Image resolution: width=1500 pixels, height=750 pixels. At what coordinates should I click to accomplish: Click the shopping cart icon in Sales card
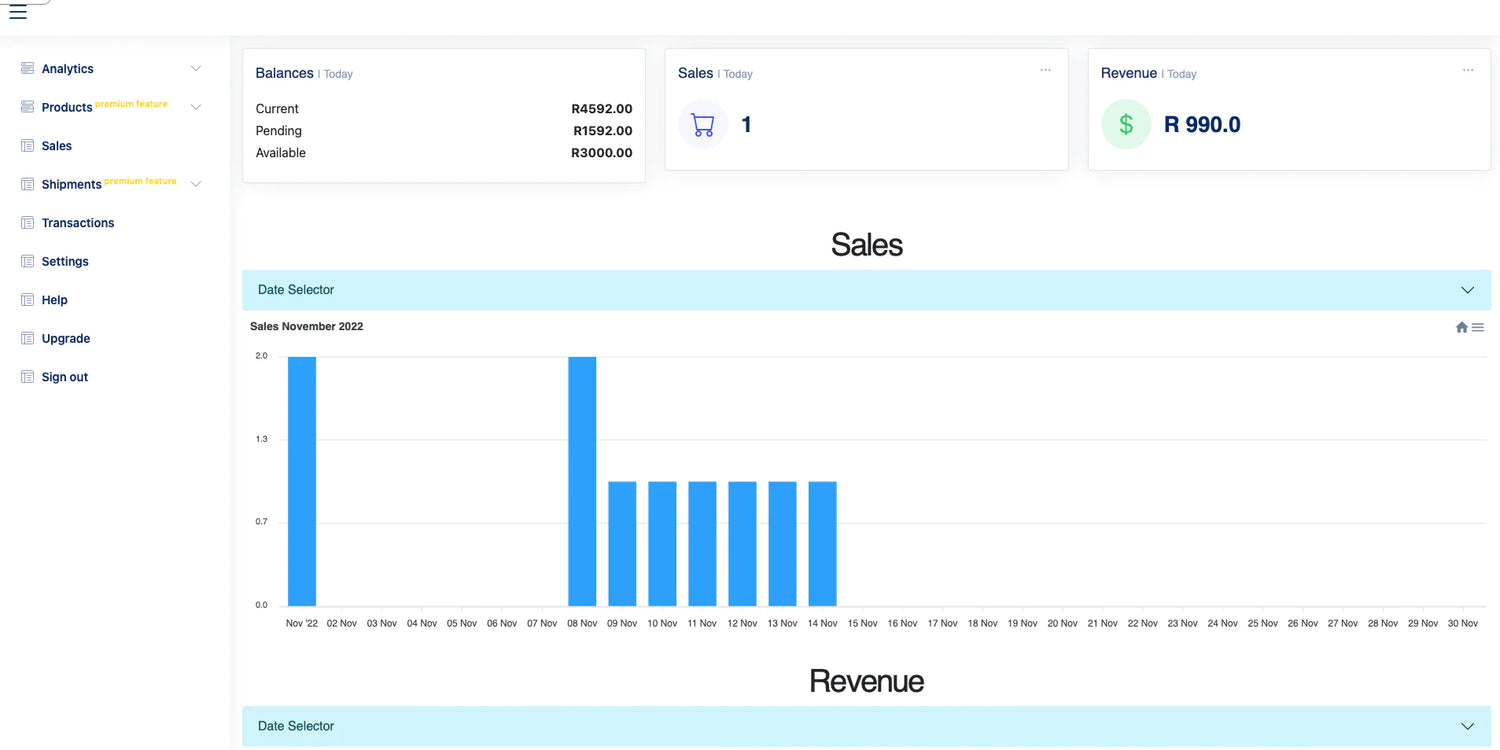[703, 125]
